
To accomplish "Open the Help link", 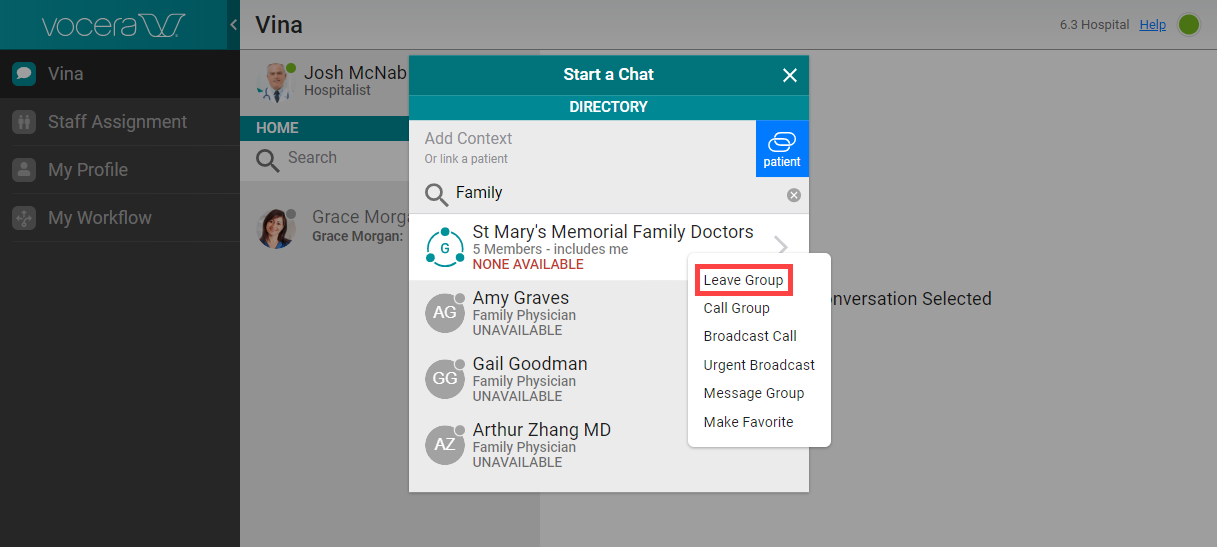I will coord(1152,25).
